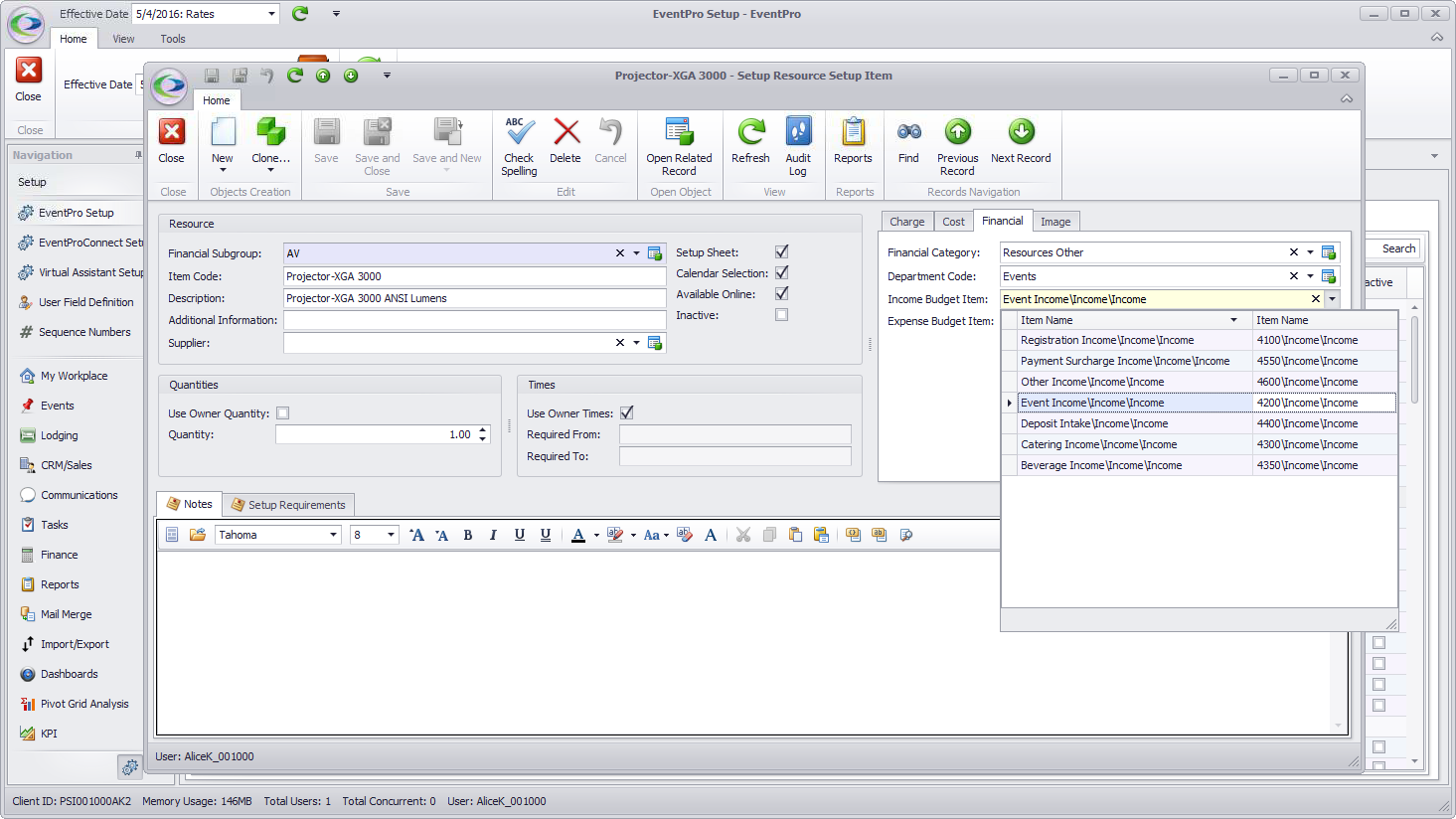
Task: Select the Other Income\Income\Income row
Action: [x=1200, y=382]
